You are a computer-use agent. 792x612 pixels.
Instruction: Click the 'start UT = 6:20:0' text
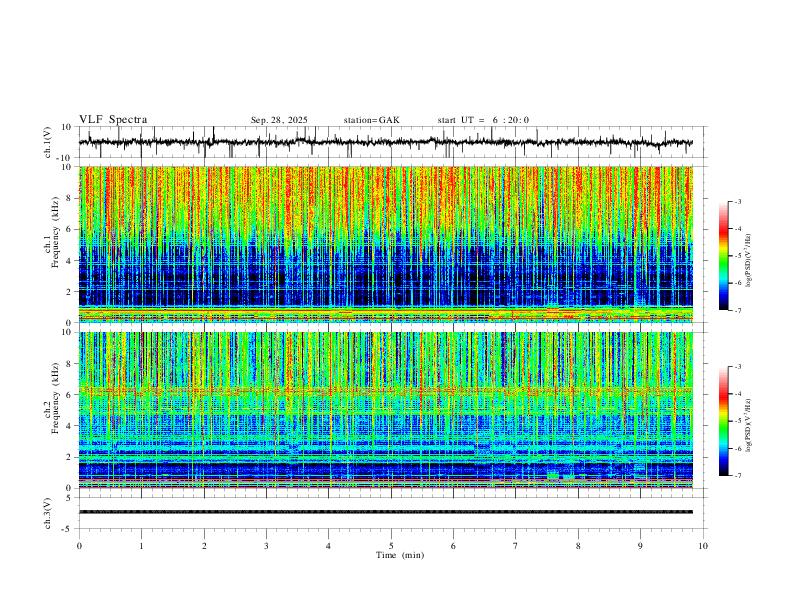pyautogui.click(x=483, y=120)
